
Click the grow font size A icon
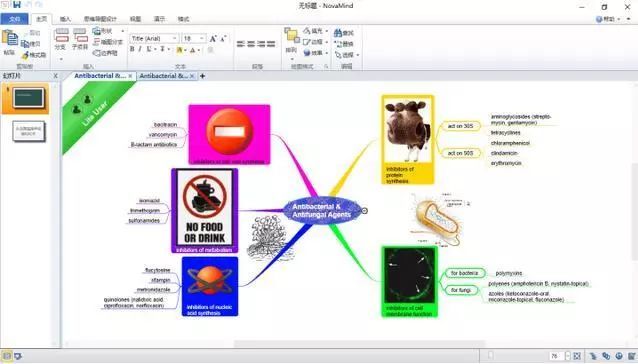click(x=213, y=39)
